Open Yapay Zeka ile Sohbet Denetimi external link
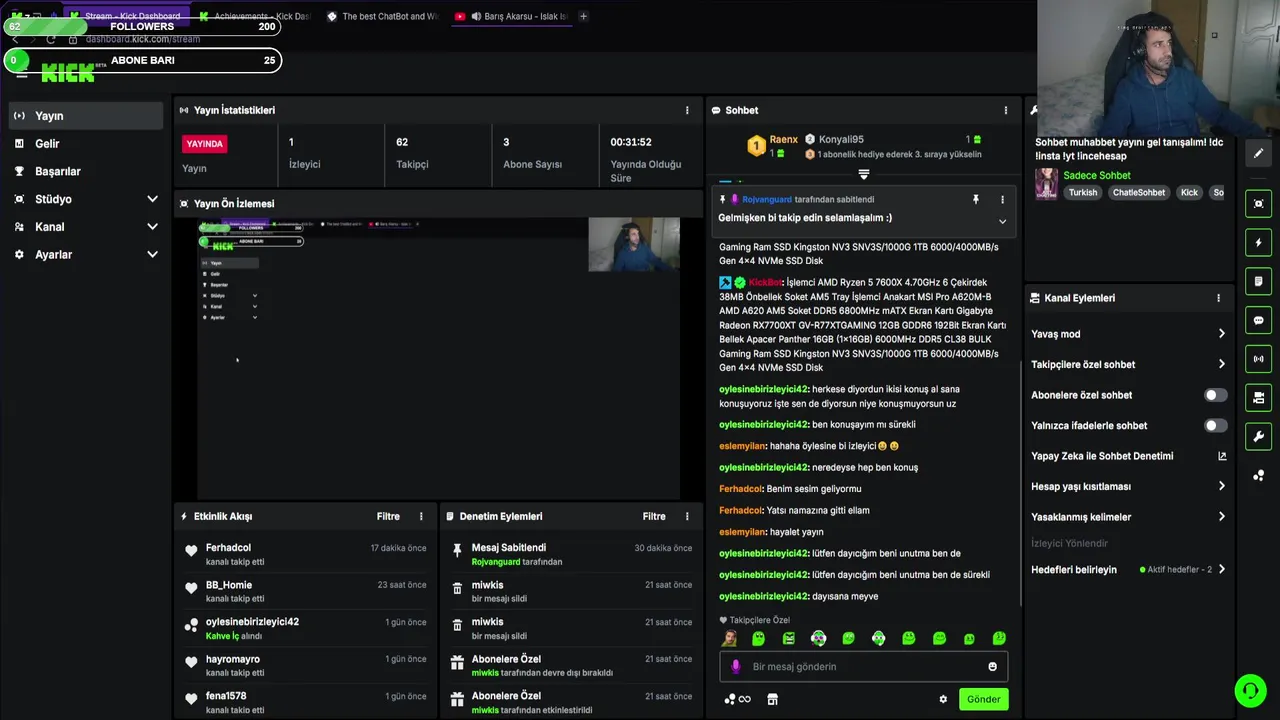Image resolution: width=1280 pixels, height=720 pixels. pos(1221,456)
